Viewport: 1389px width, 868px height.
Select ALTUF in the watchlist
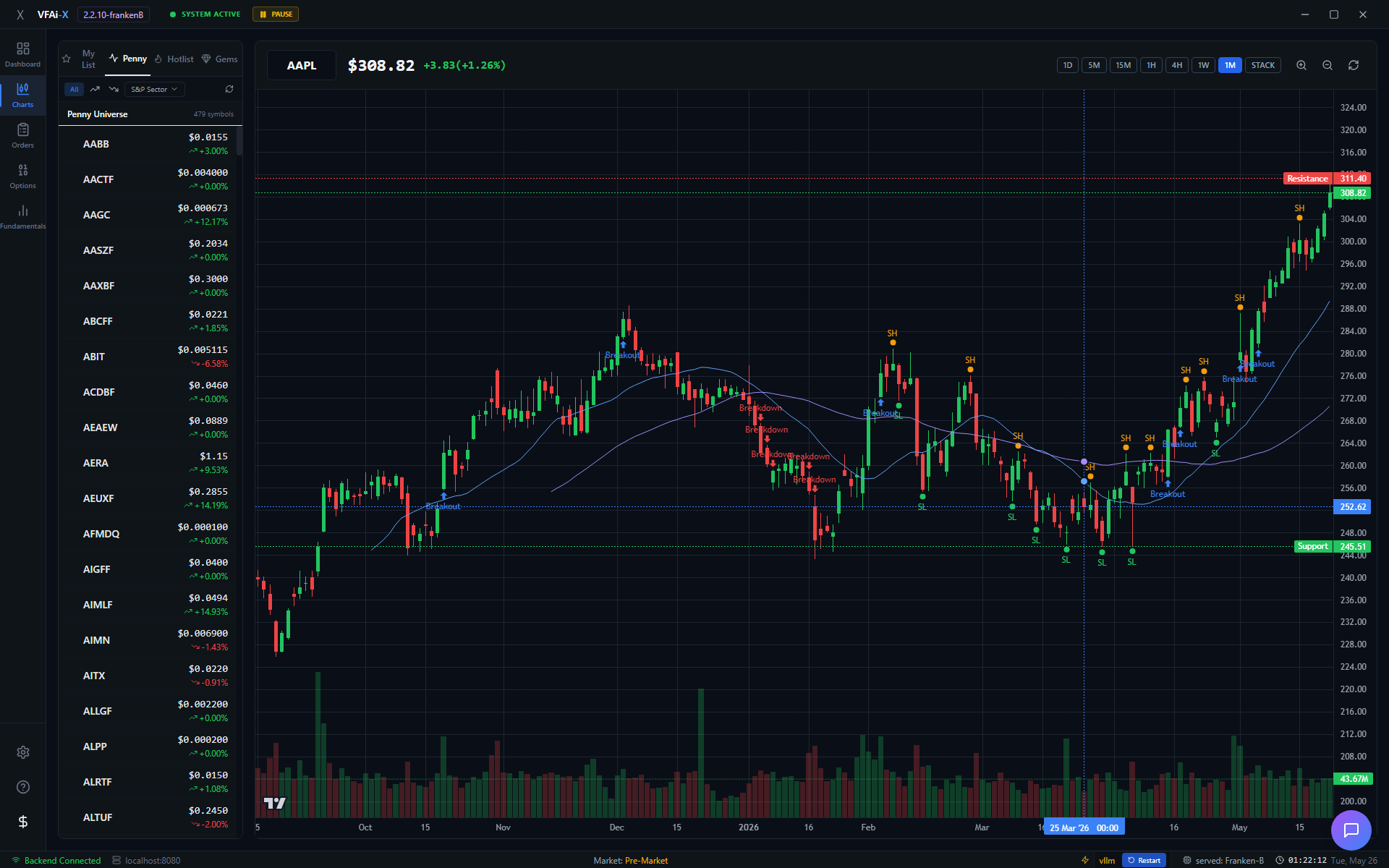(x=148, y=817)
